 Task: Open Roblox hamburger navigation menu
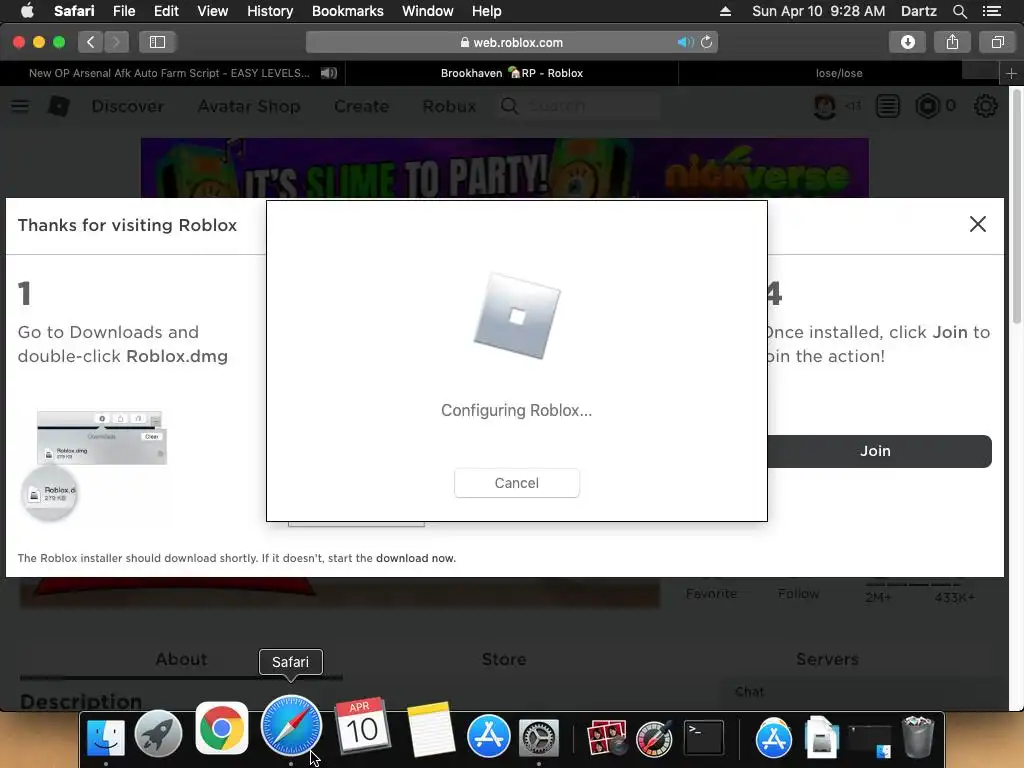tap(20, 106)
